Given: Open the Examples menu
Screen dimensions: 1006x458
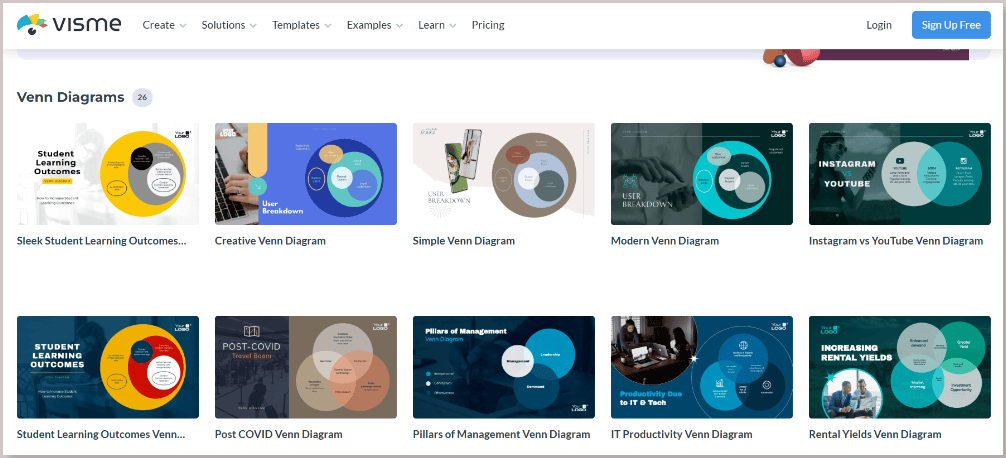Looking at the screenshot, I should pos(375,25).
